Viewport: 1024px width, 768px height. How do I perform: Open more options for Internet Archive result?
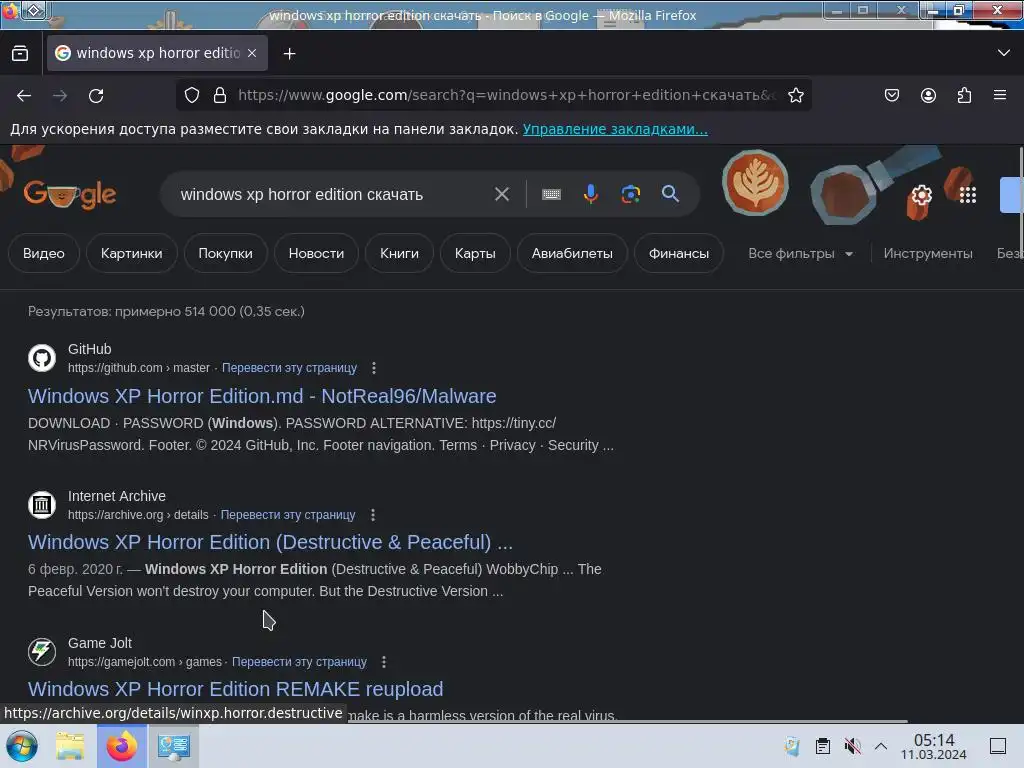[373, 515]
